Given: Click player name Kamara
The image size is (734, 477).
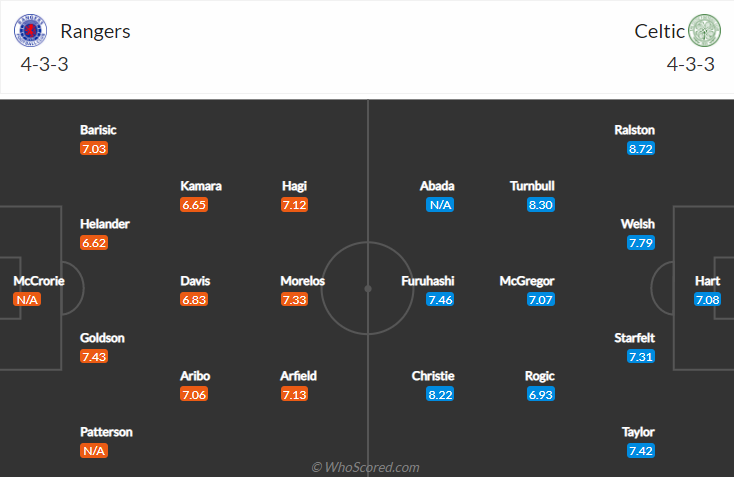Looking at the screenshot, I should 201,186.
